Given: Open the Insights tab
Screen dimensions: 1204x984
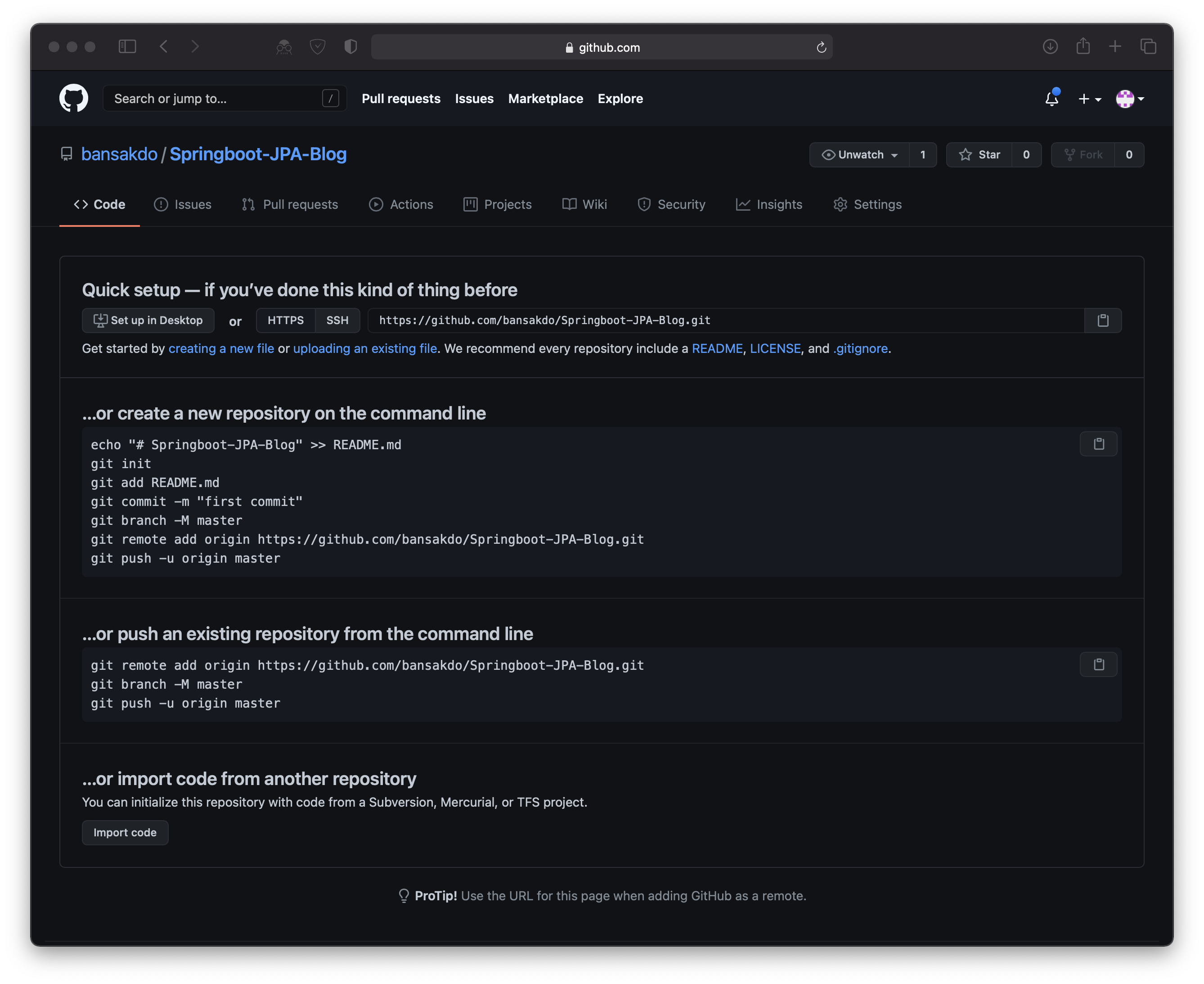Looking at the screenshot, I should click(x=769, y=205).
